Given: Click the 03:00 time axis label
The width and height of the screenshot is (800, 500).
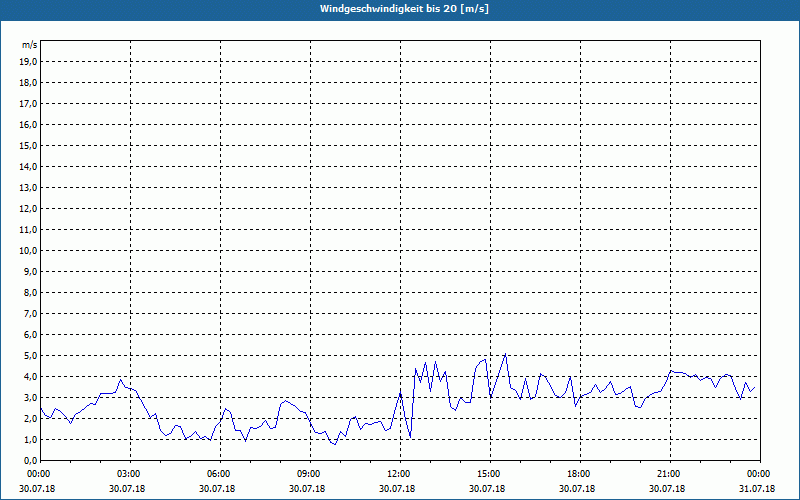Looking at the screenshot, I should tap(130, 474).
